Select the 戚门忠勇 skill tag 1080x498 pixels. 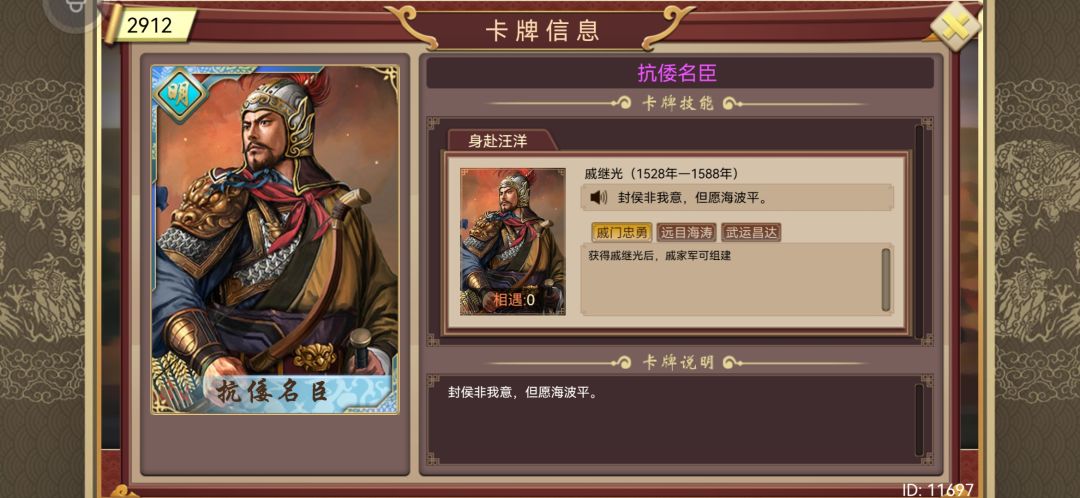coord(622,232)
